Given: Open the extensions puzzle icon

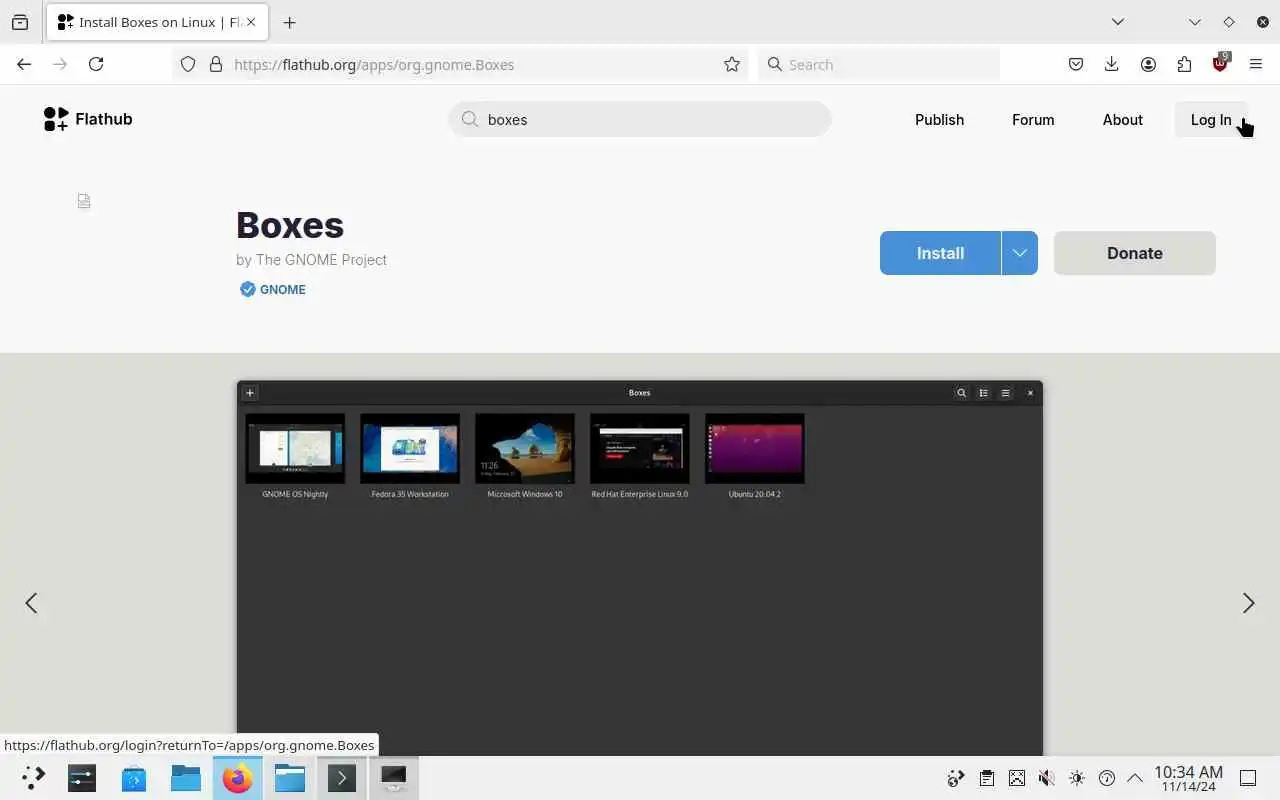Looking at the screenshot, I should [x=1184, y=64].
